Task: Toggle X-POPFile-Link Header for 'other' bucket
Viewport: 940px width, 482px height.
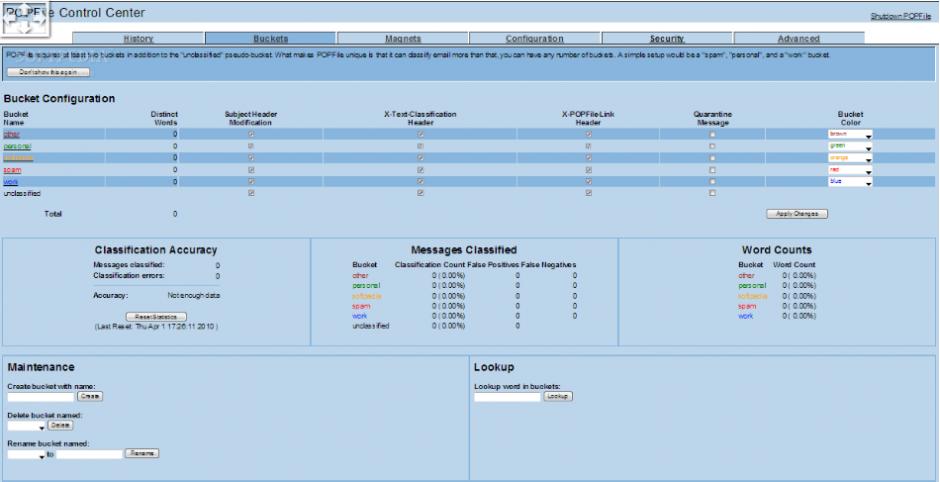Action: [588, 134]
